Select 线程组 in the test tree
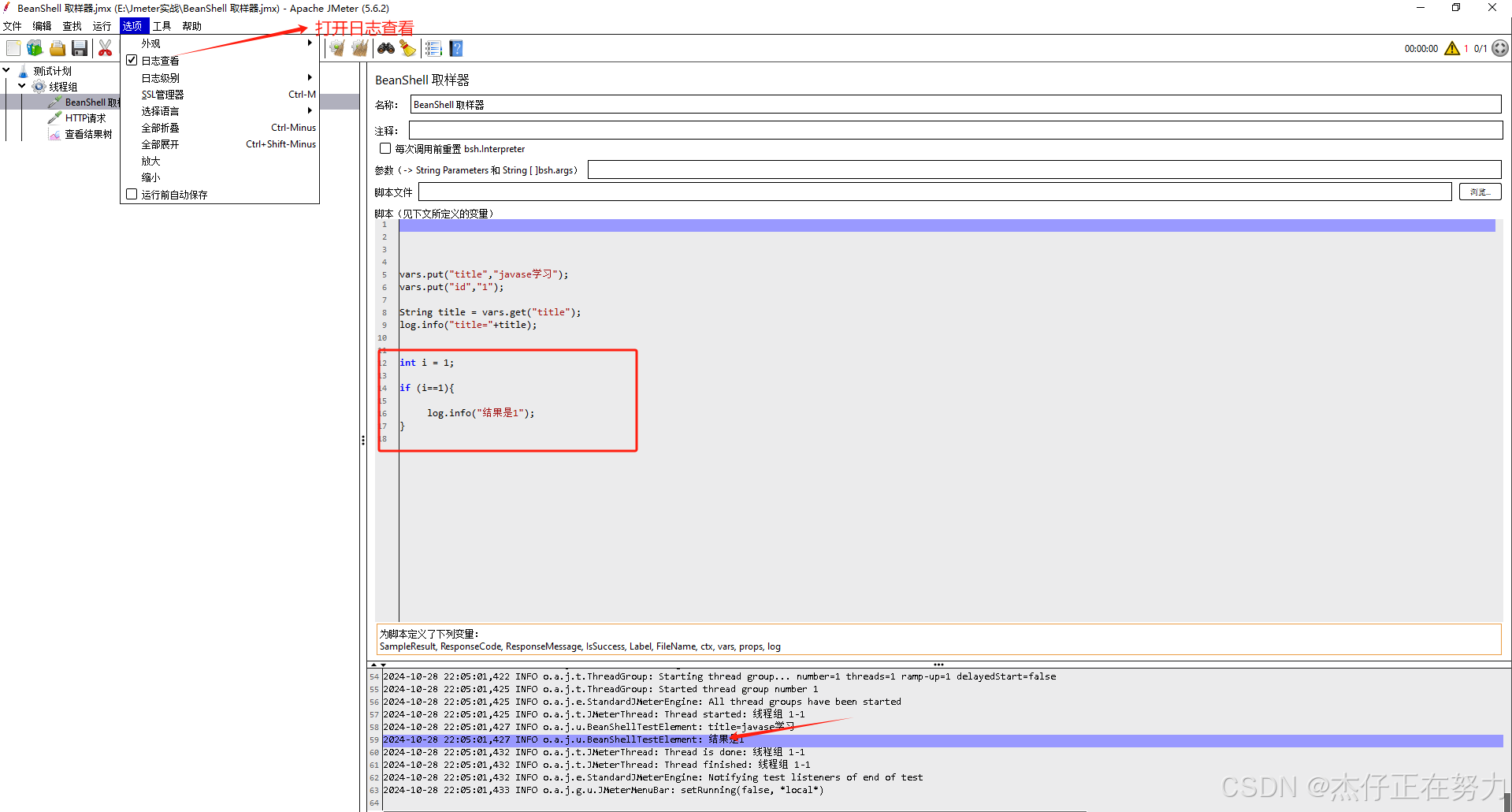The width and height of the screenshot is (1512, 812). tap(63, 87)
